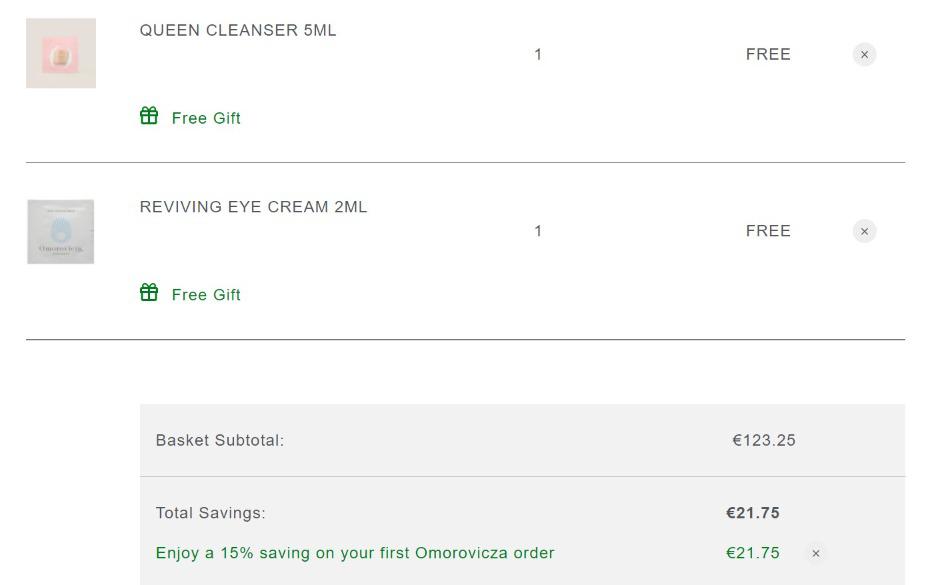Remove Queen Cleanser 5ML from basket
Viewport: 928px width, 585px height.
pyautogui.click(x=864, y=54)
